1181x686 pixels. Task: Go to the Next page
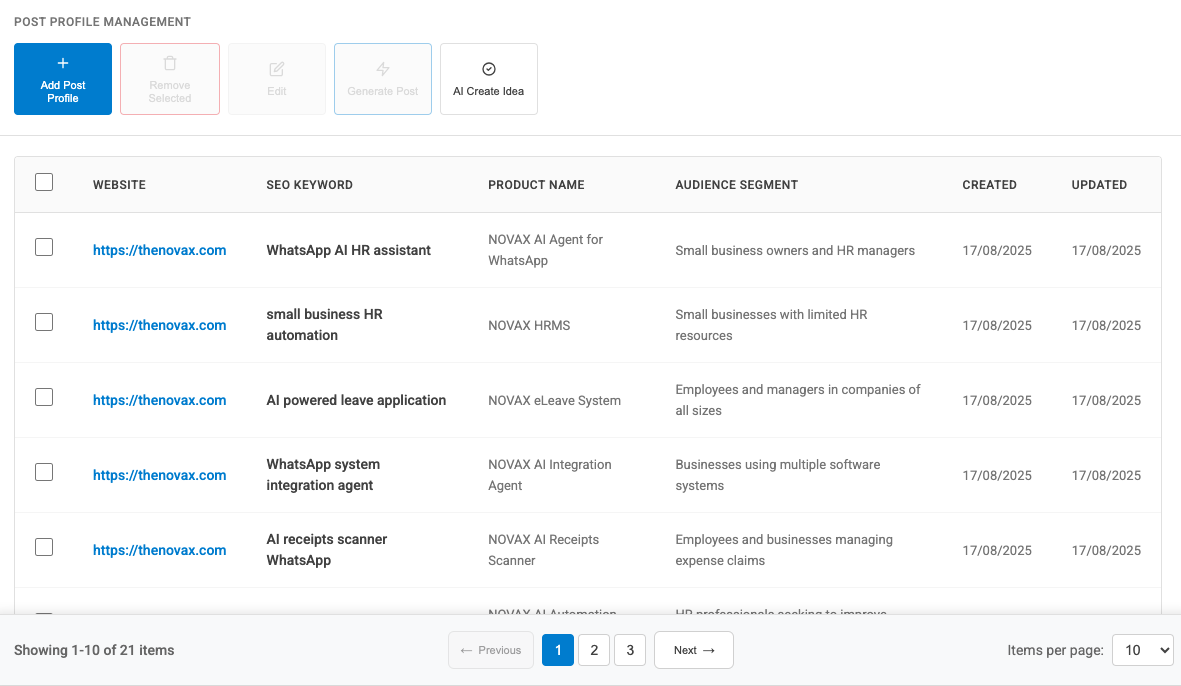[694, 650]
